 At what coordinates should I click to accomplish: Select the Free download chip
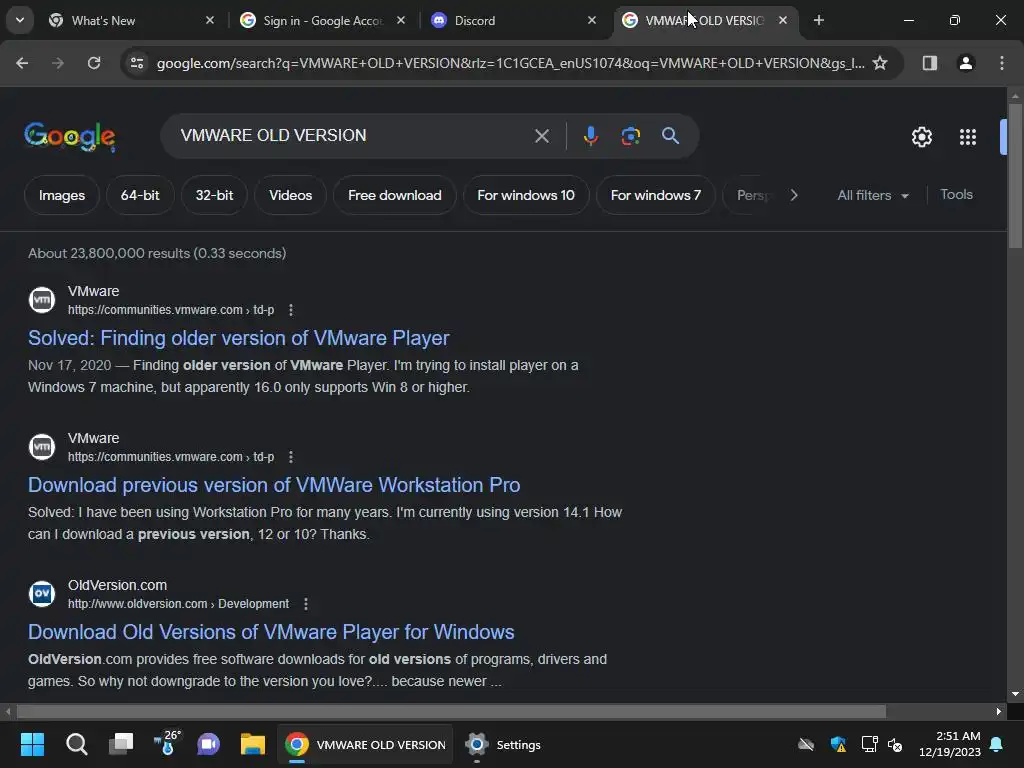[x=394, y=195]
